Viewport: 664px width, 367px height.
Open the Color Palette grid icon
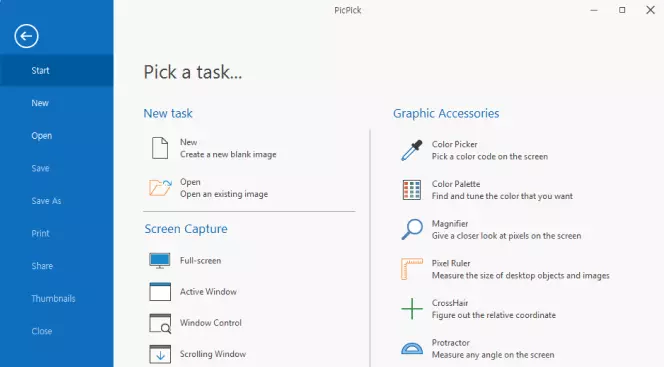tap(412, 190)
